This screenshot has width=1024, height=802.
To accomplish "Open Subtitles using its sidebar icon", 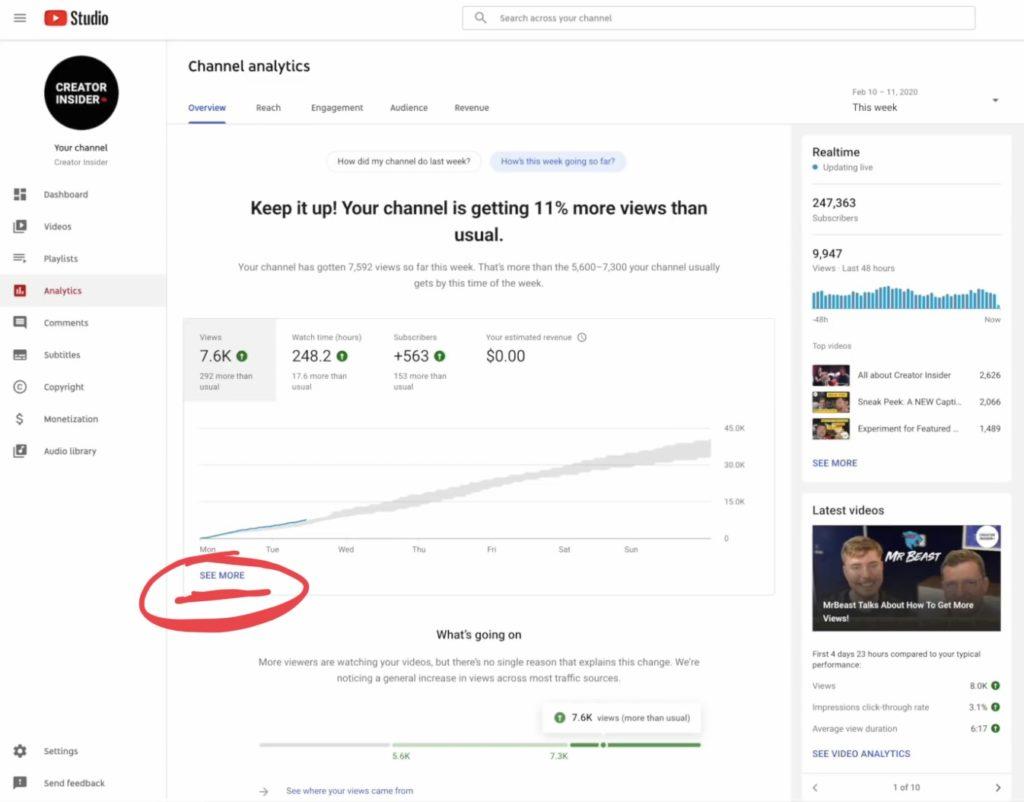I will point(20,355).
